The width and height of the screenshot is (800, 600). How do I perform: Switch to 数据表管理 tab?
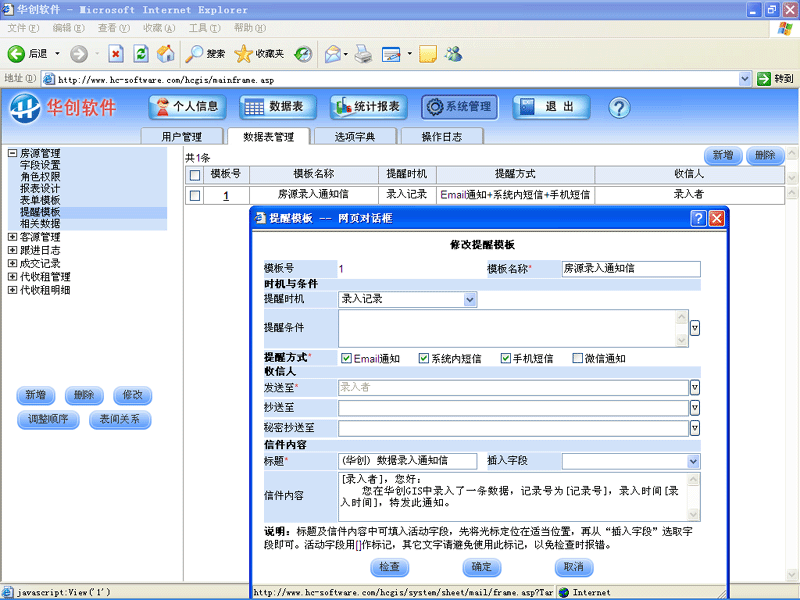click(268, 136)
